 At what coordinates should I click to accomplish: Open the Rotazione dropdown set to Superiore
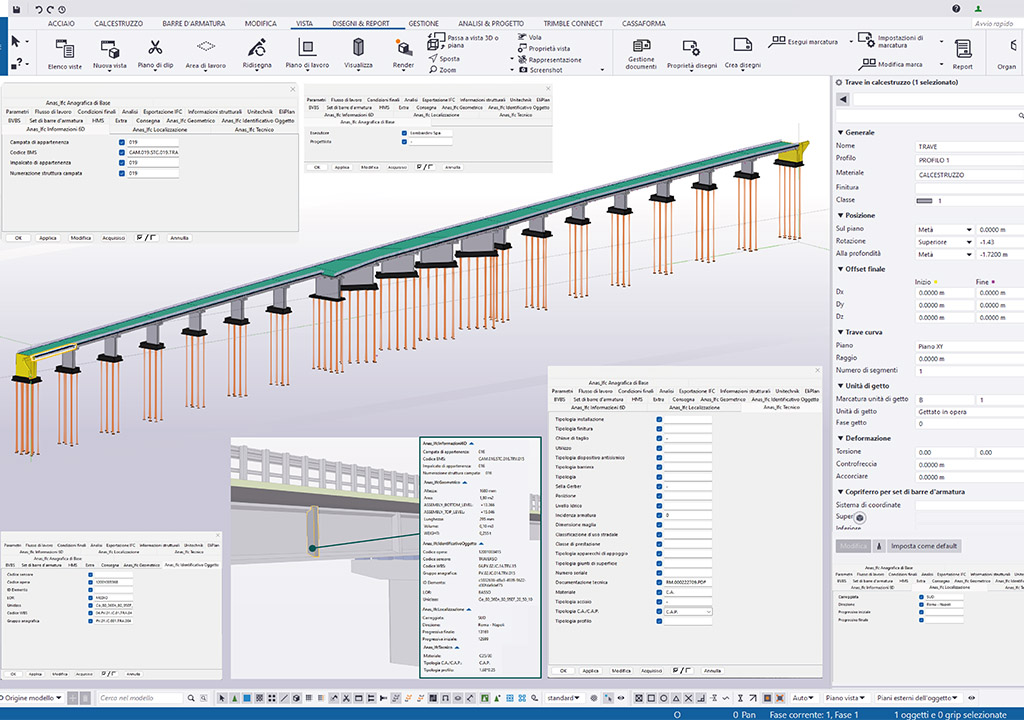click(944, 242)
